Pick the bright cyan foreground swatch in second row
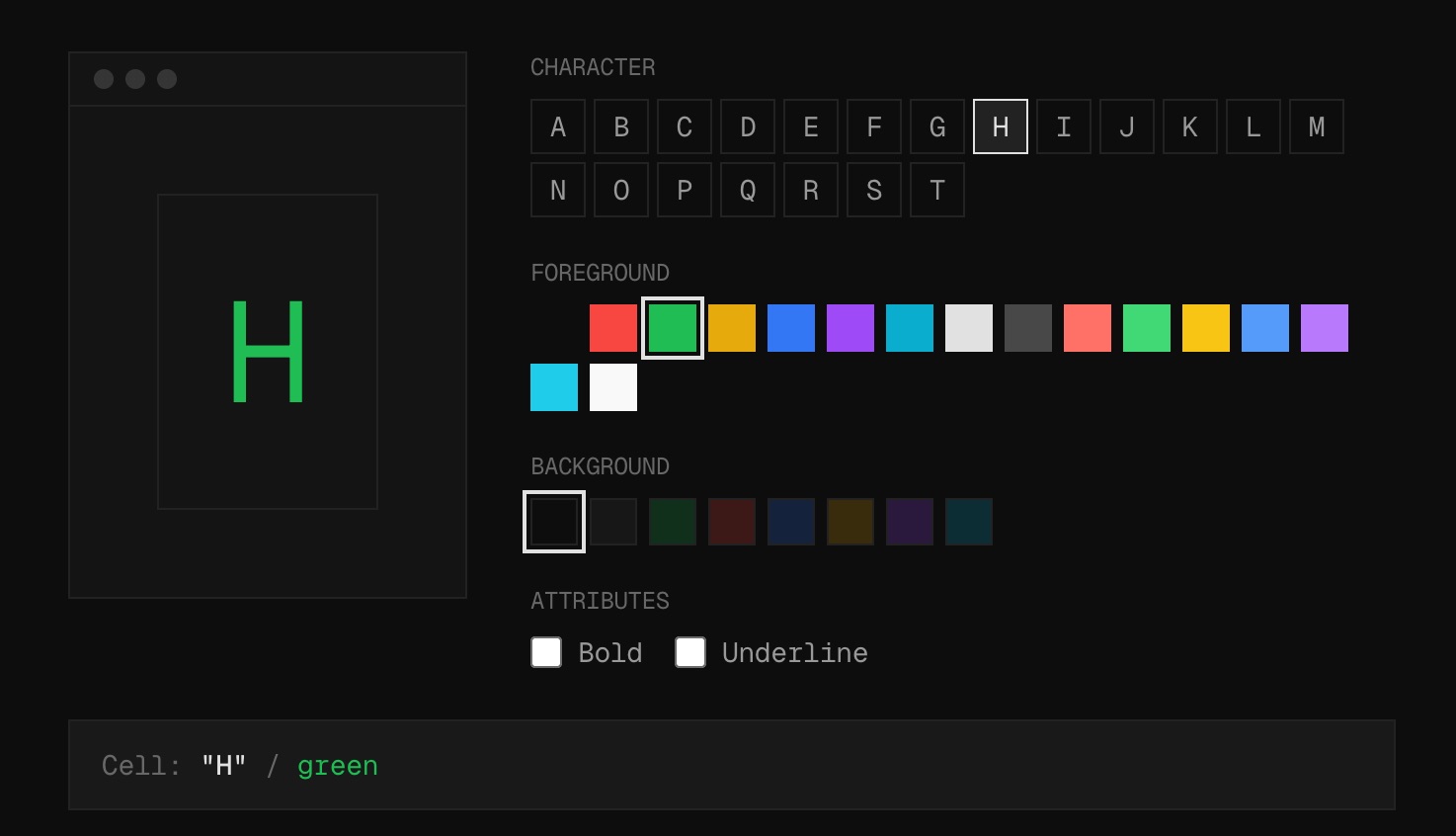 point(554,387)
